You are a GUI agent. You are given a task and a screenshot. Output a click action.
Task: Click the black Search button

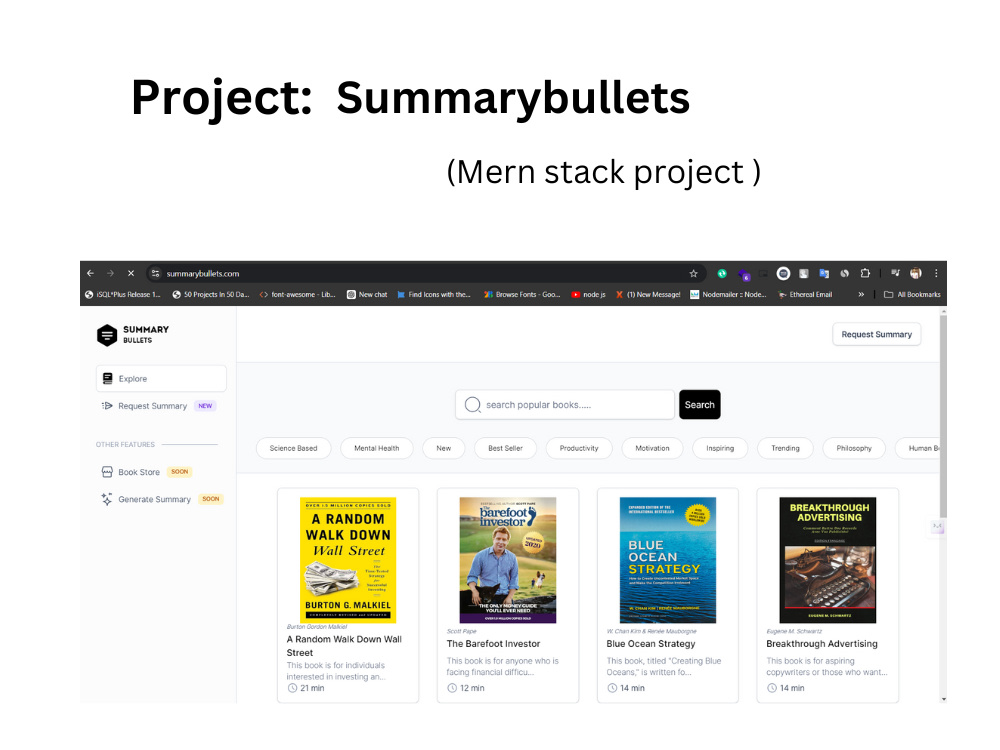click(700, 404)
